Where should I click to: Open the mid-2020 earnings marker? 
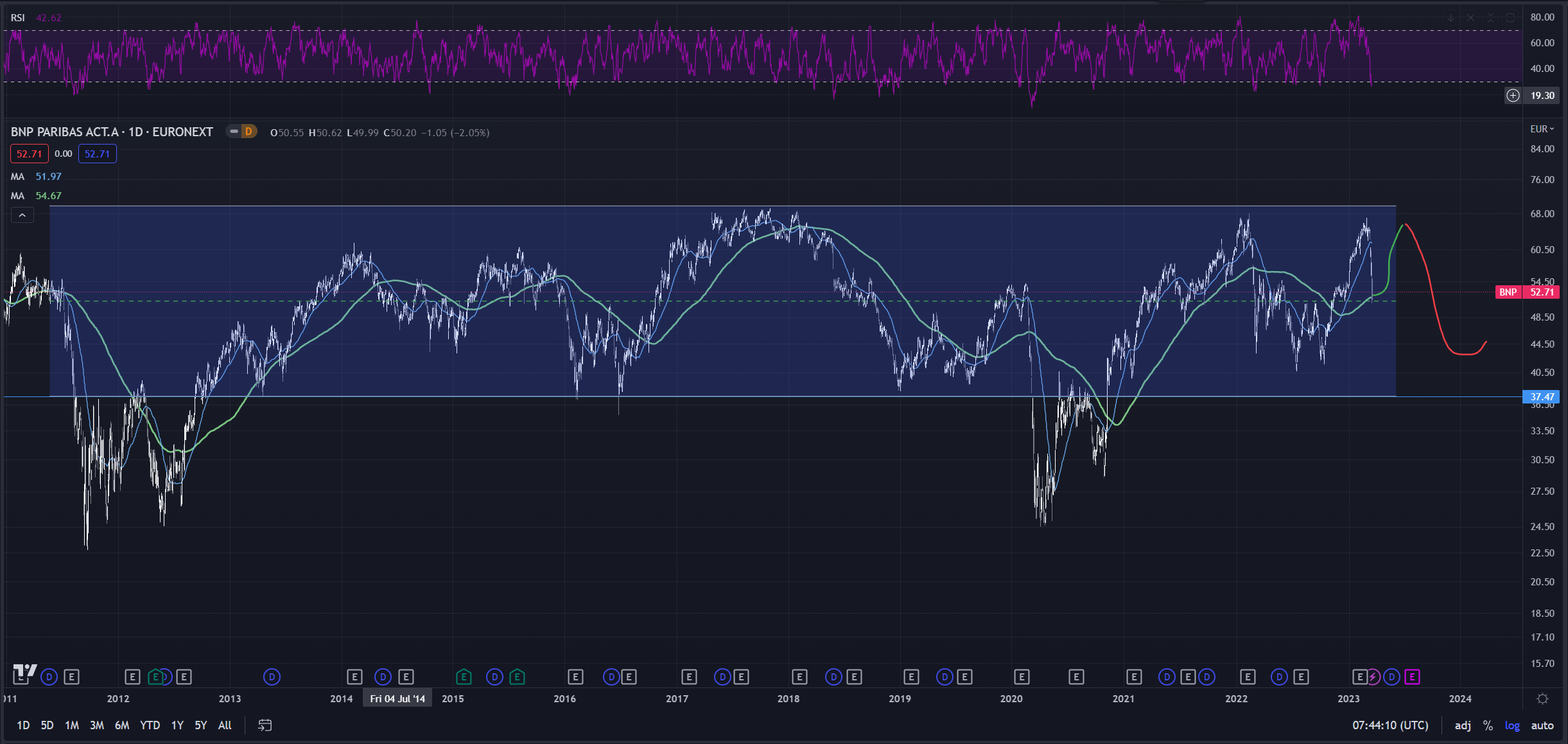click(x=1077, y=677)
